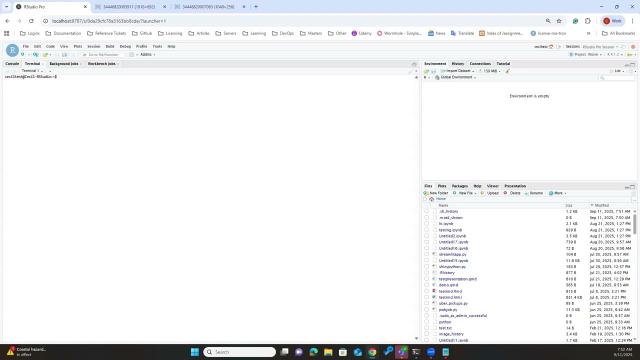This screenshot has height=360, width=640.
Task: Open the Global Environment dropdown
Action: (456, 77)
